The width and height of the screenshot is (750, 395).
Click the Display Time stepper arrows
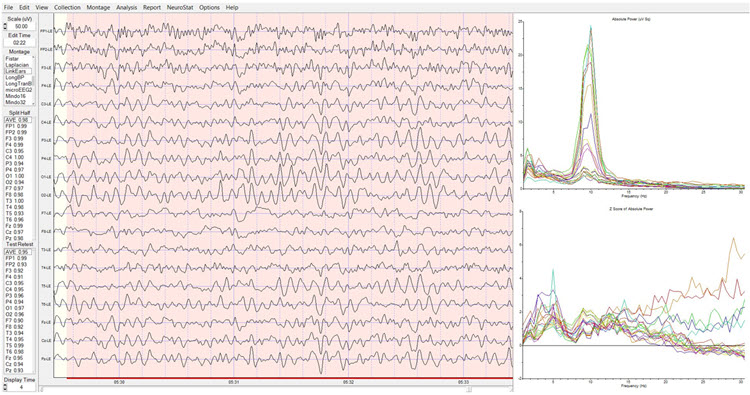click(5, 387)
